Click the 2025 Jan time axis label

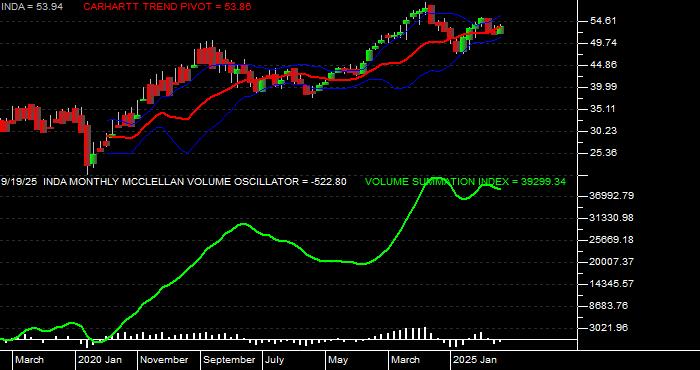pos(475,360)
